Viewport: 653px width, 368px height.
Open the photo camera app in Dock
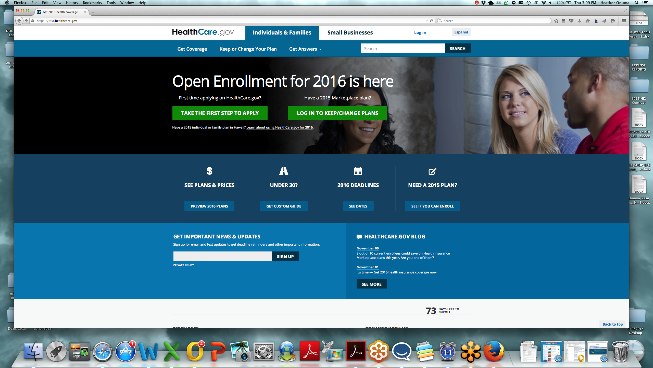pos(240,351)
